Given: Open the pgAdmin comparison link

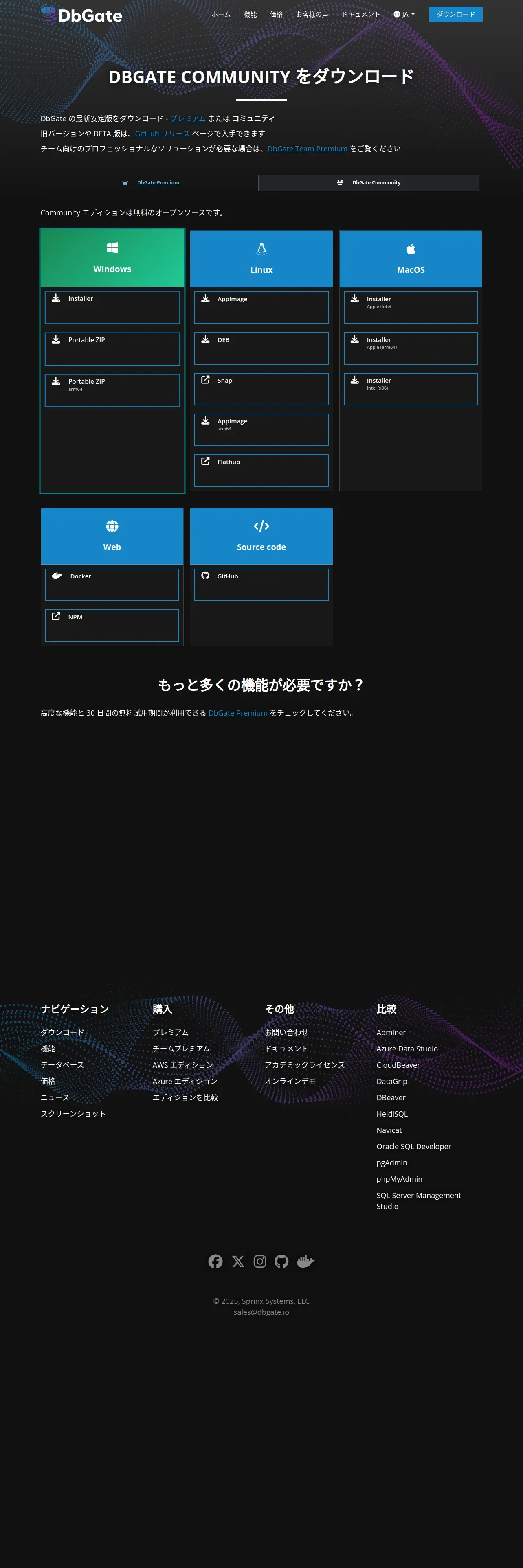Looking at the screenshot, I should (x=392, y=1163).
